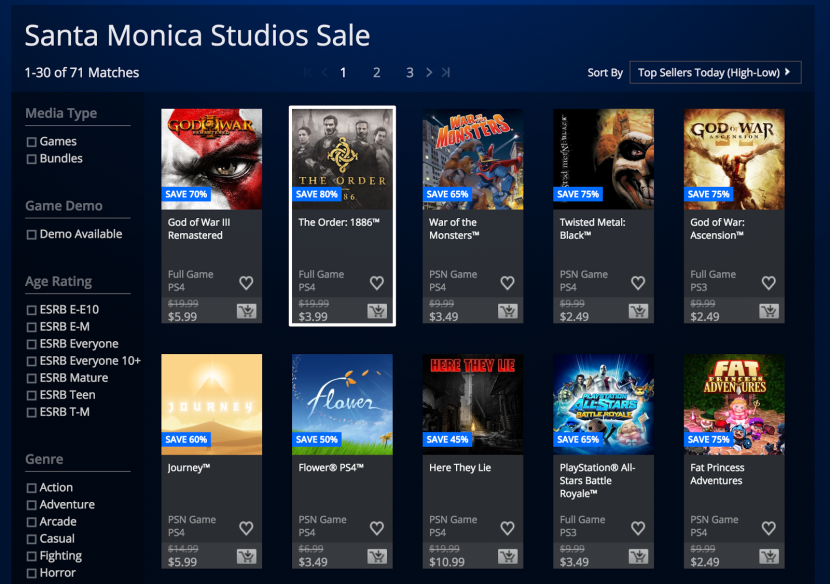The height and width of the screenshot is (584, 830).
Task: Add Fat Princess Adventures to cart
Action: pyautogui.click(x=768, y=555)
